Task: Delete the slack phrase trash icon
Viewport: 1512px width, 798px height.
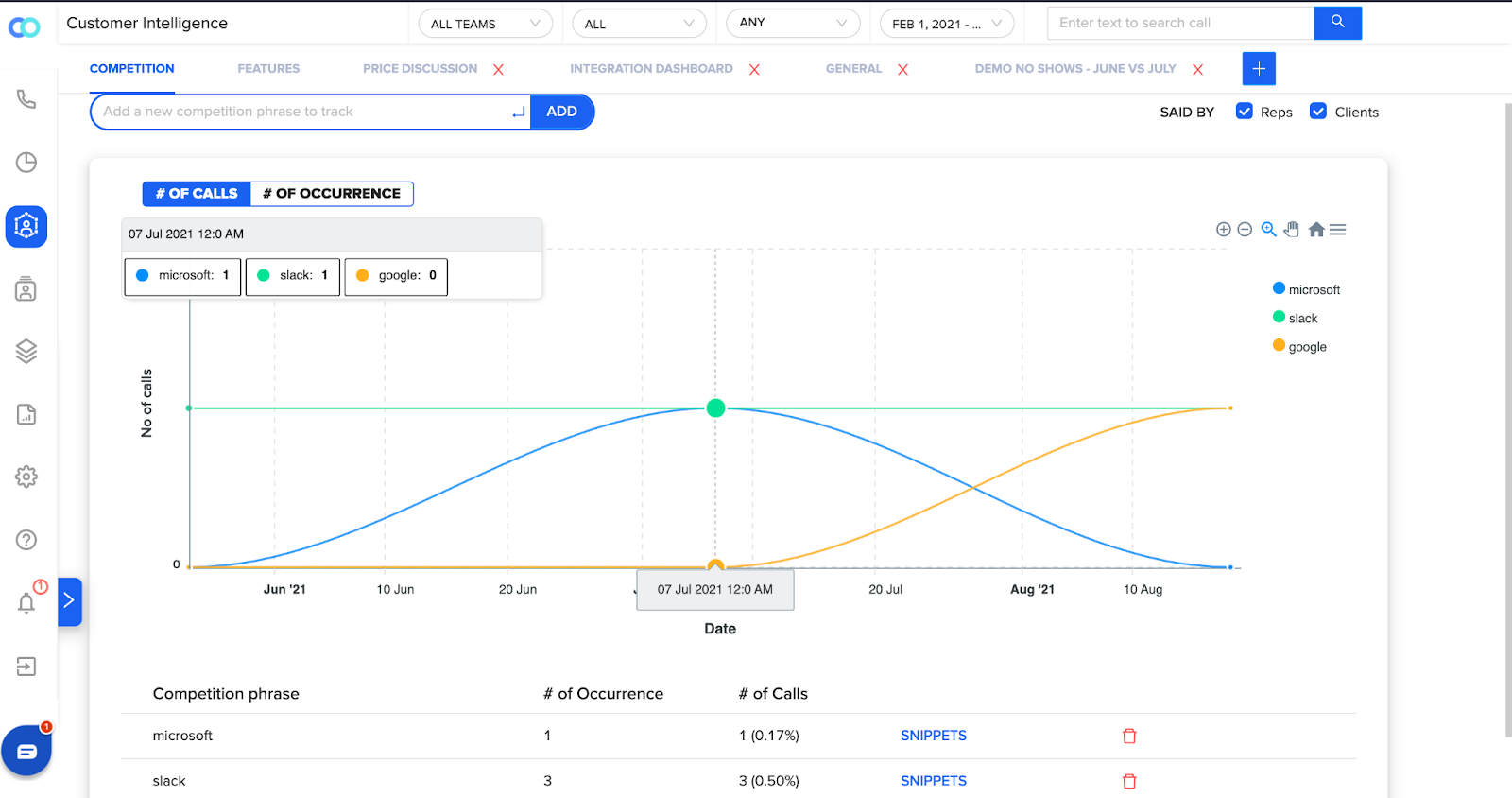Action: (1129, 781)
